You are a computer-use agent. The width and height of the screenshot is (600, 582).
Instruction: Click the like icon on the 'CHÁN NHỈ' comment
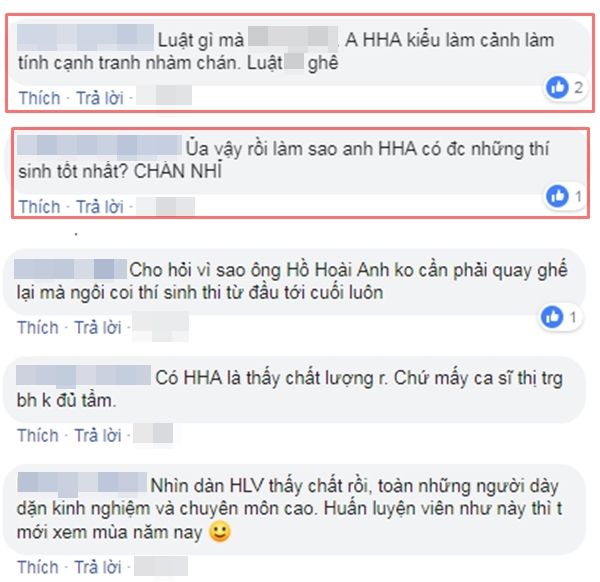pos(557,196)
